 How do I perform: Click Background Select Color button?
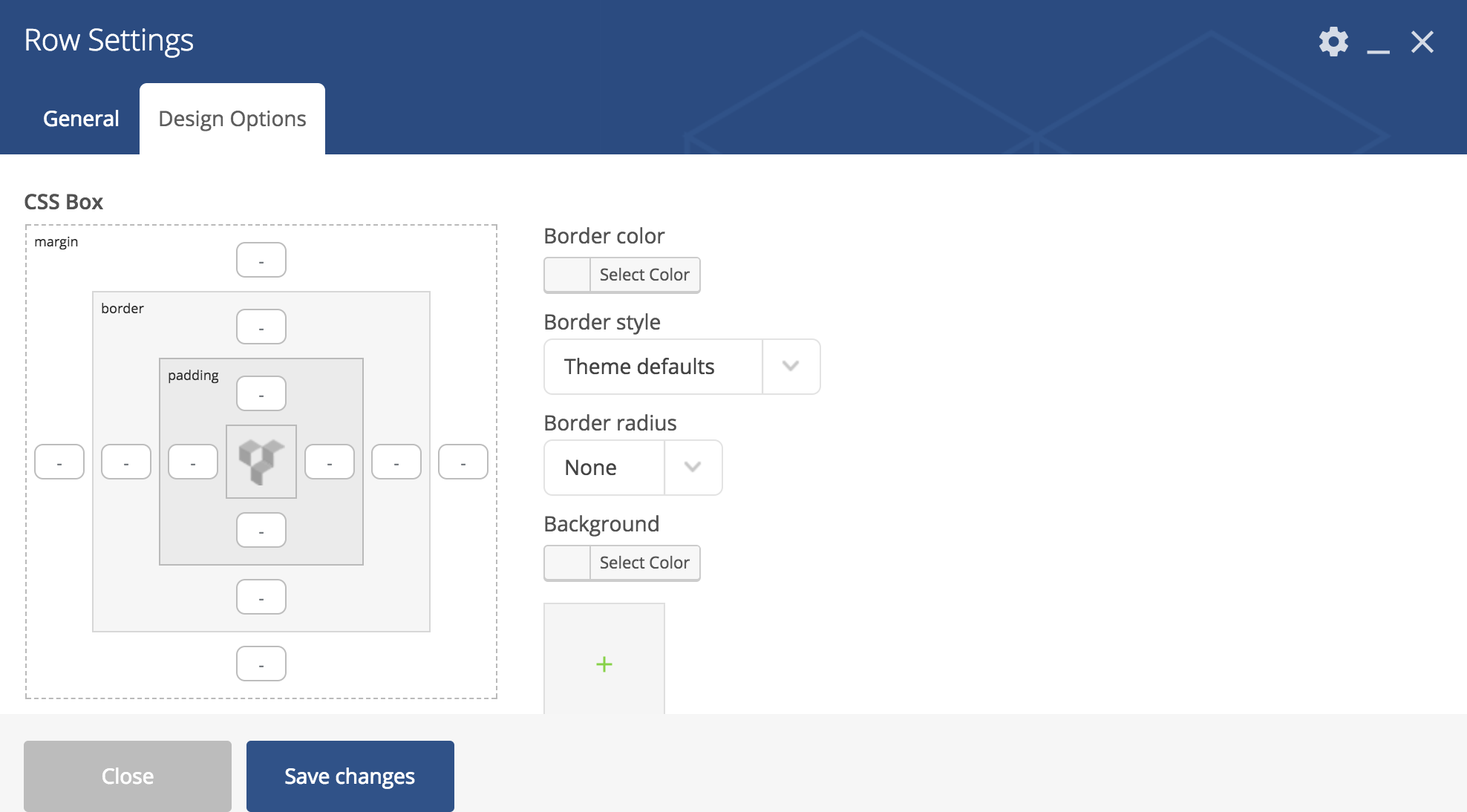pyautogui.click(x=644, y=563)
